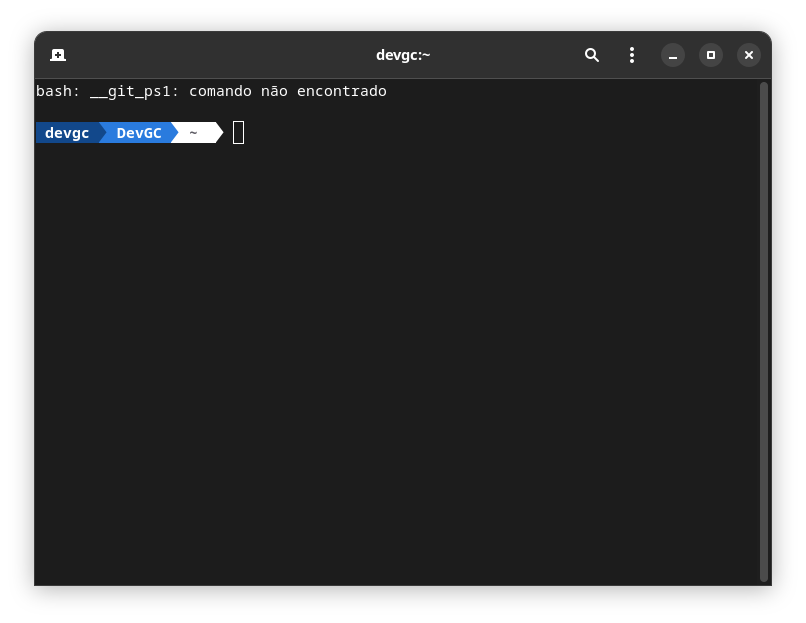Viewport: 806px width, 623px height.
Task: Click the vertical scrollbar of the terminal
Action: point(763,332)
